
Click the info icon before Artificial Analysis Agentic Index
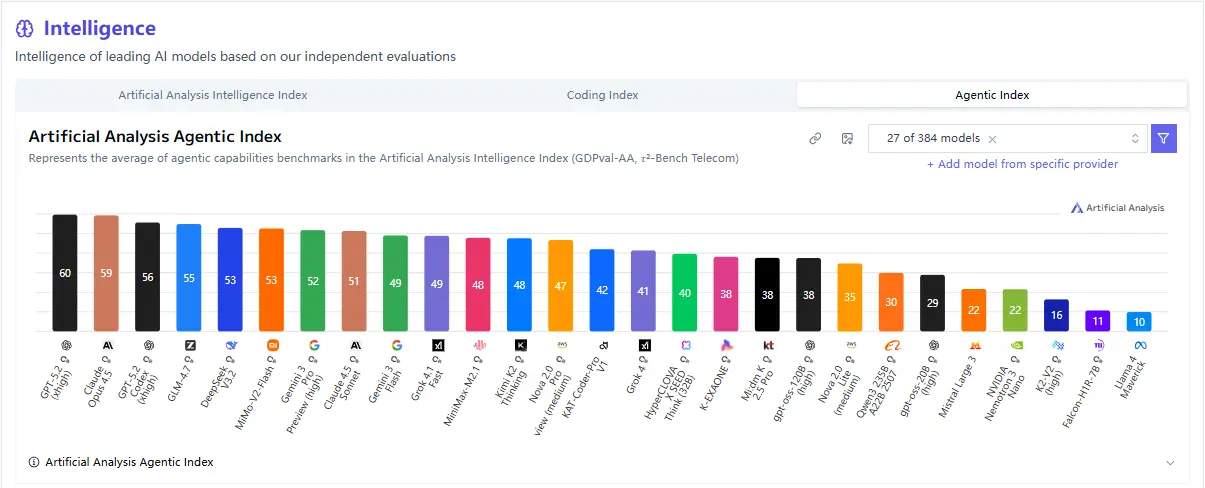pos(34,462)
